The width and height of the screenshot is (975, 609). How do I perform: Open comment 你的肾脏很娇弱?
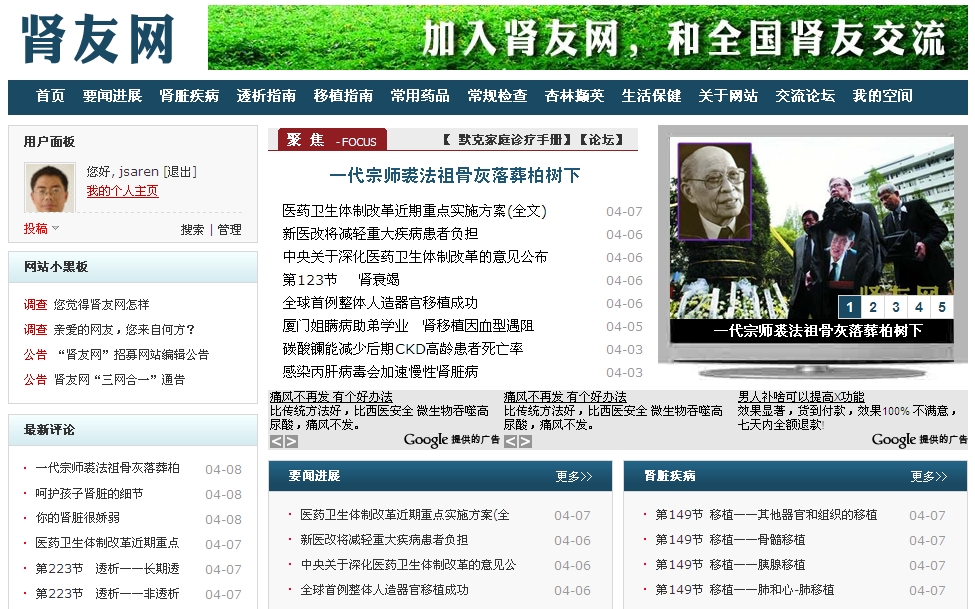[78, 518]
